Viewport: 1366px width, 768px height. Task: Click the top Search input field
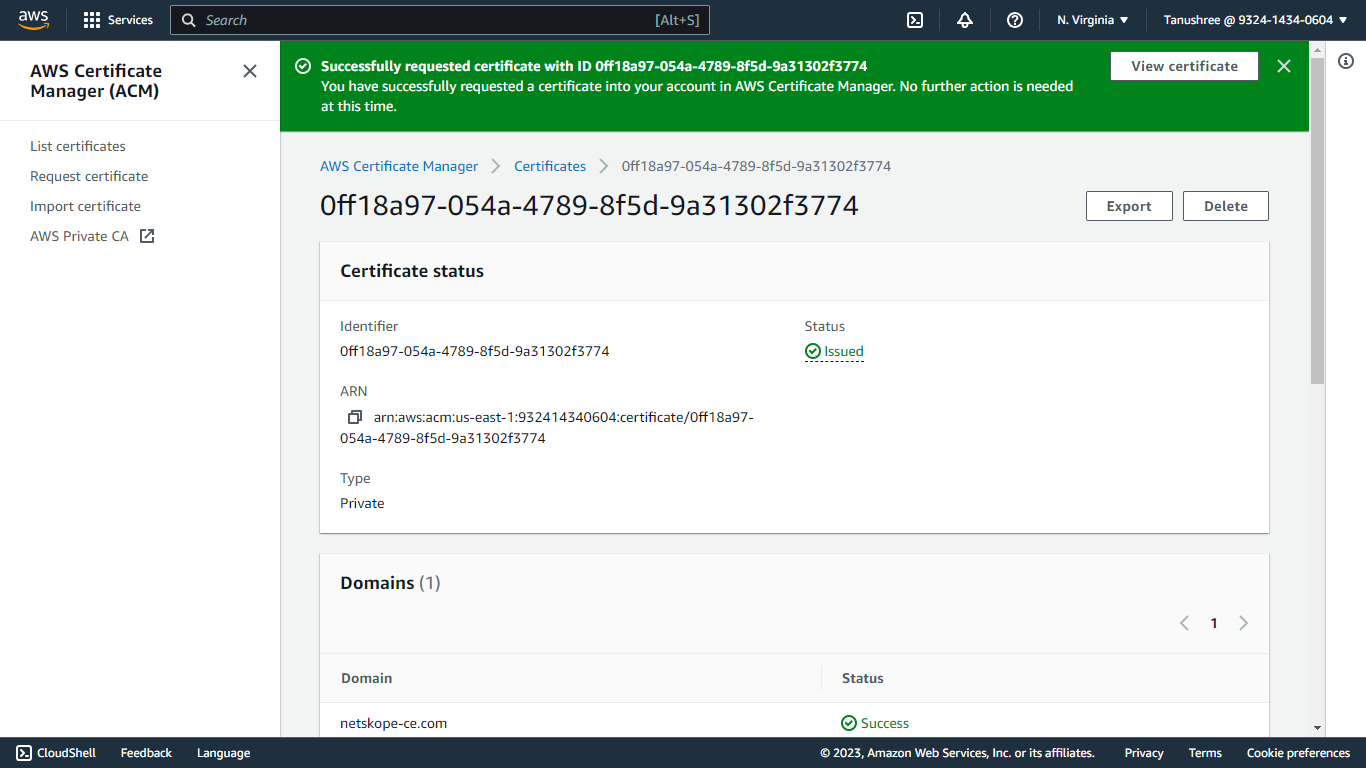(440, 20)
